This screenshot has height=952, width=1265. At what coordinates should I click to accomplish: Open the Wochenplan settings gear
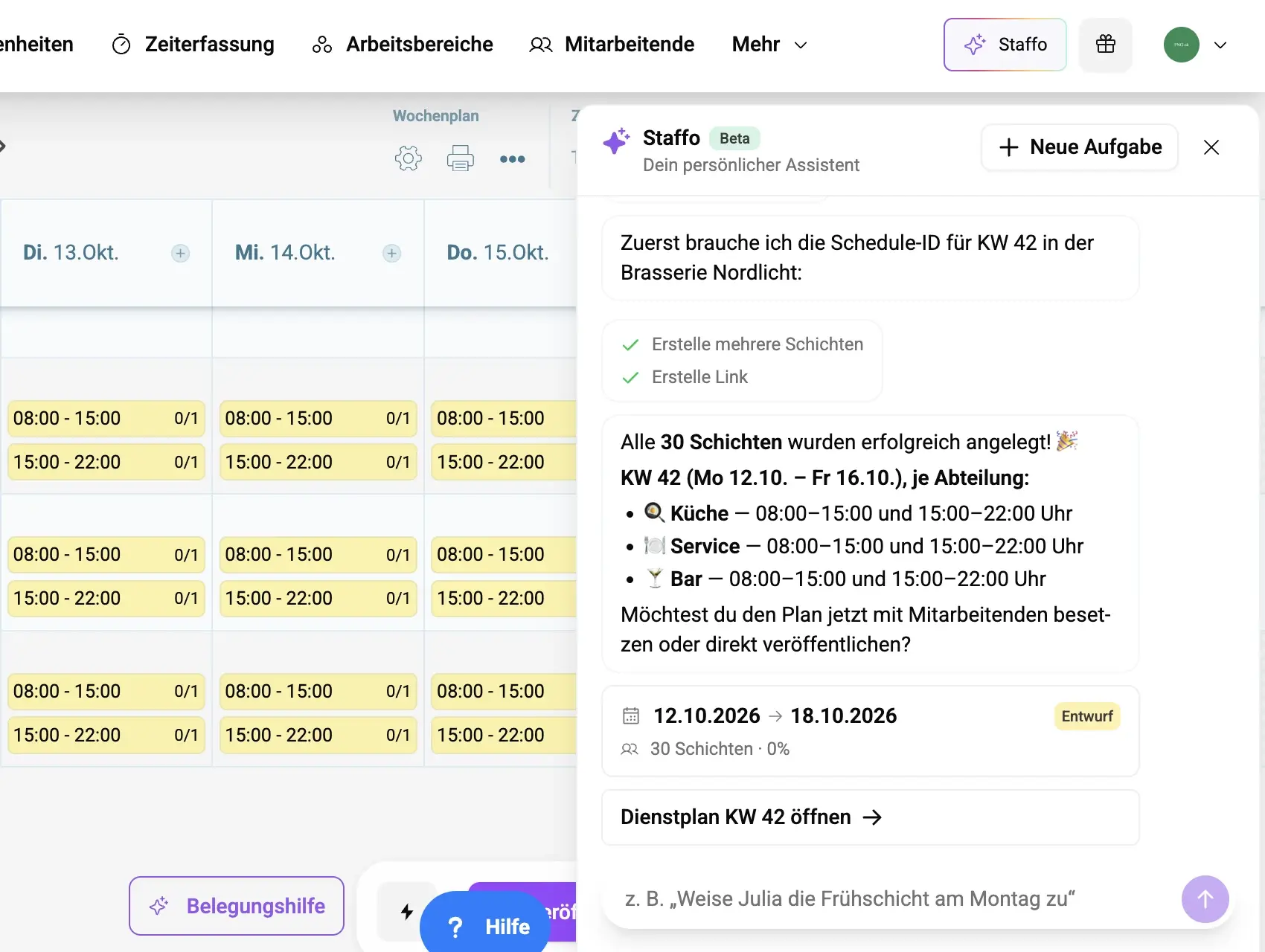click(x=408, y=158)
